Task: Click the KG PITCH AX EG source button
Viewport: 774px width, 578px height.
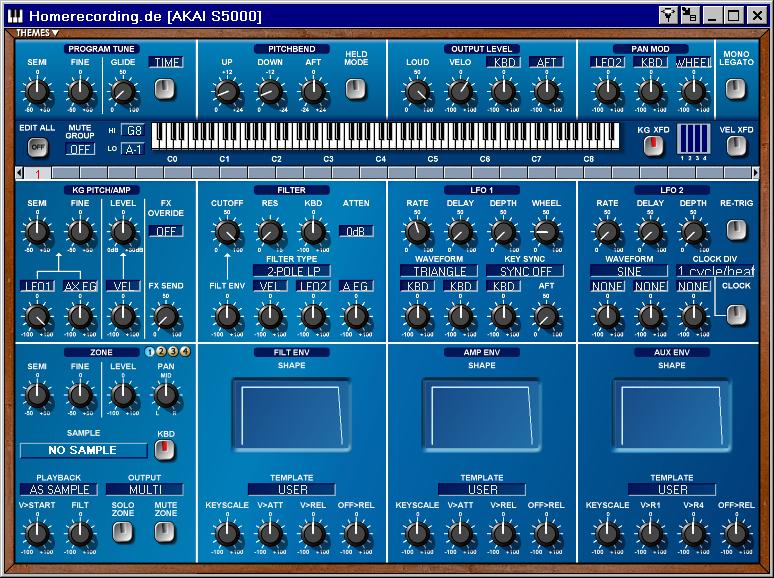Action: point(80,286)
